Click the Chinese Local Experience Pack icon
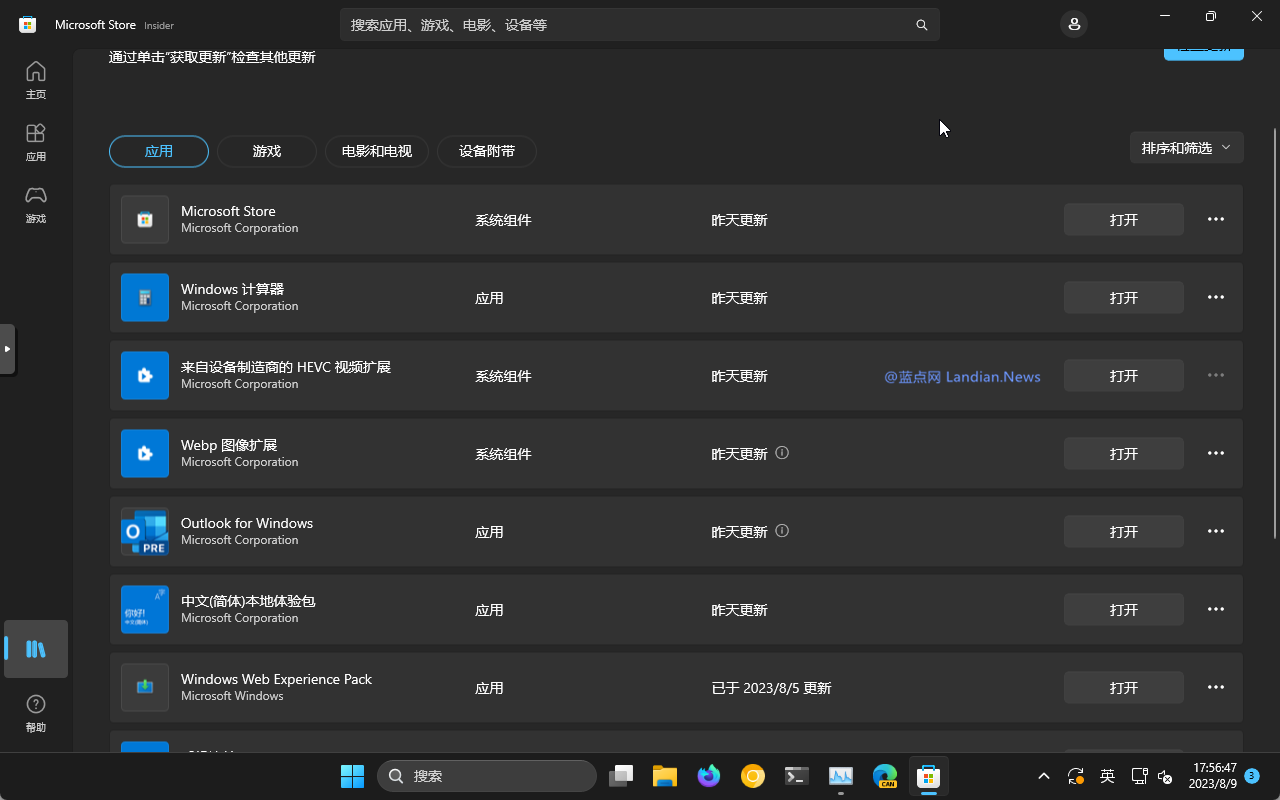 145,610
